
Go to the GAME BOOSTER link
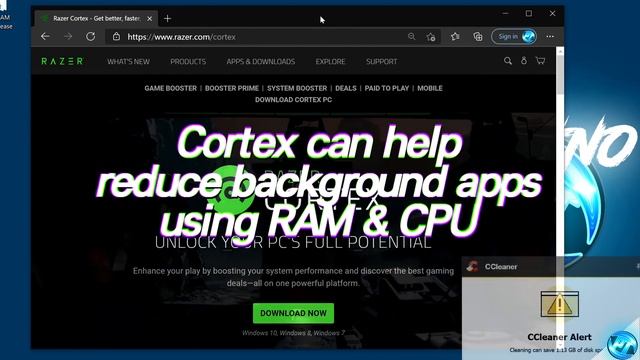click(171, 88)
